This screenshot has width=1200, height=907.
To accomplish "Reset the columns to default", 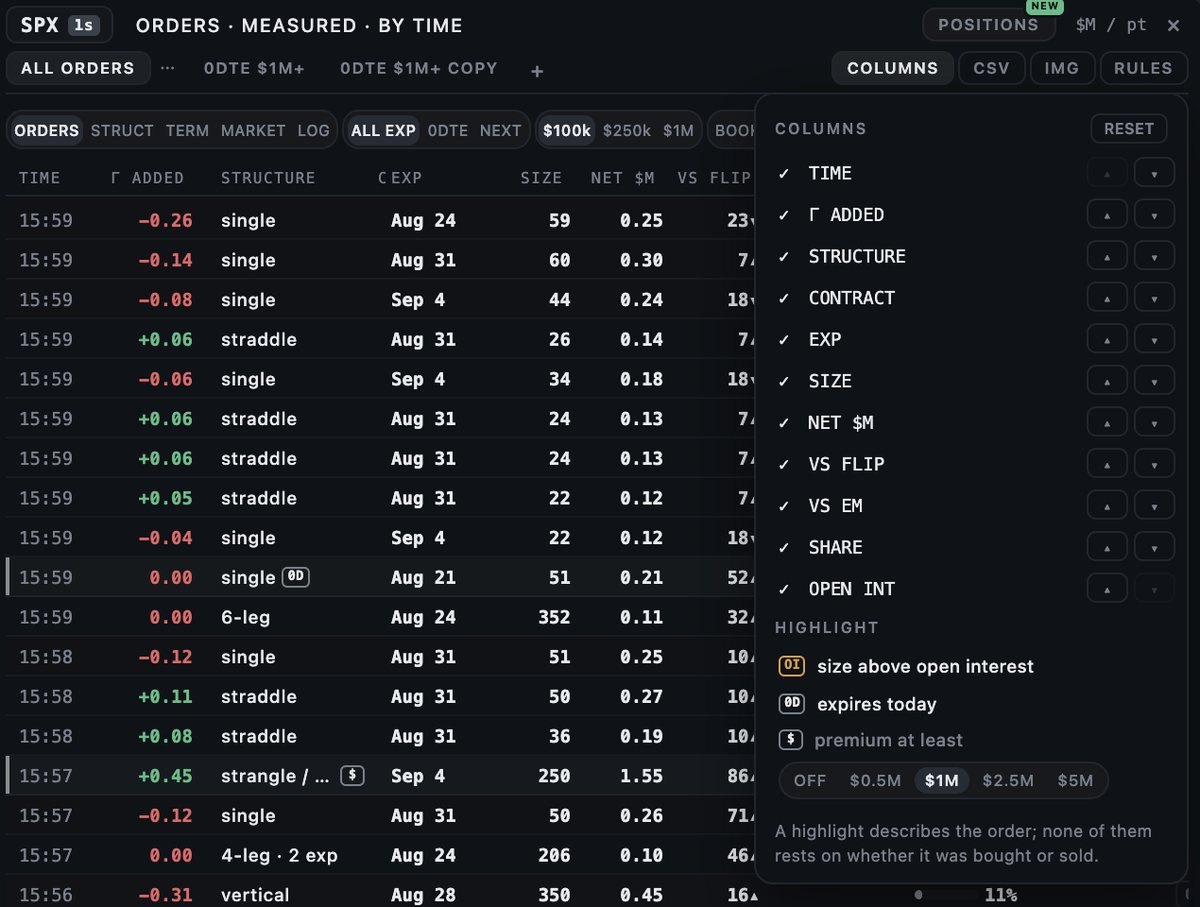I will (1129, 129).
